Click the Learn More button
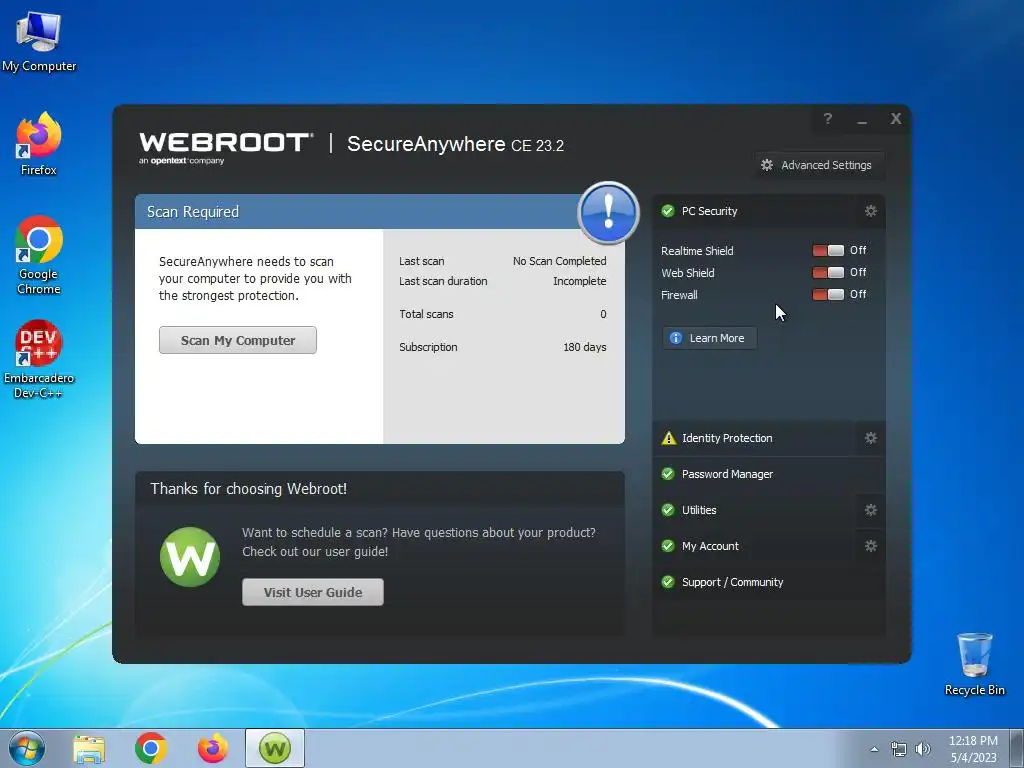1024x768 pixels. [x=710, y=338]
